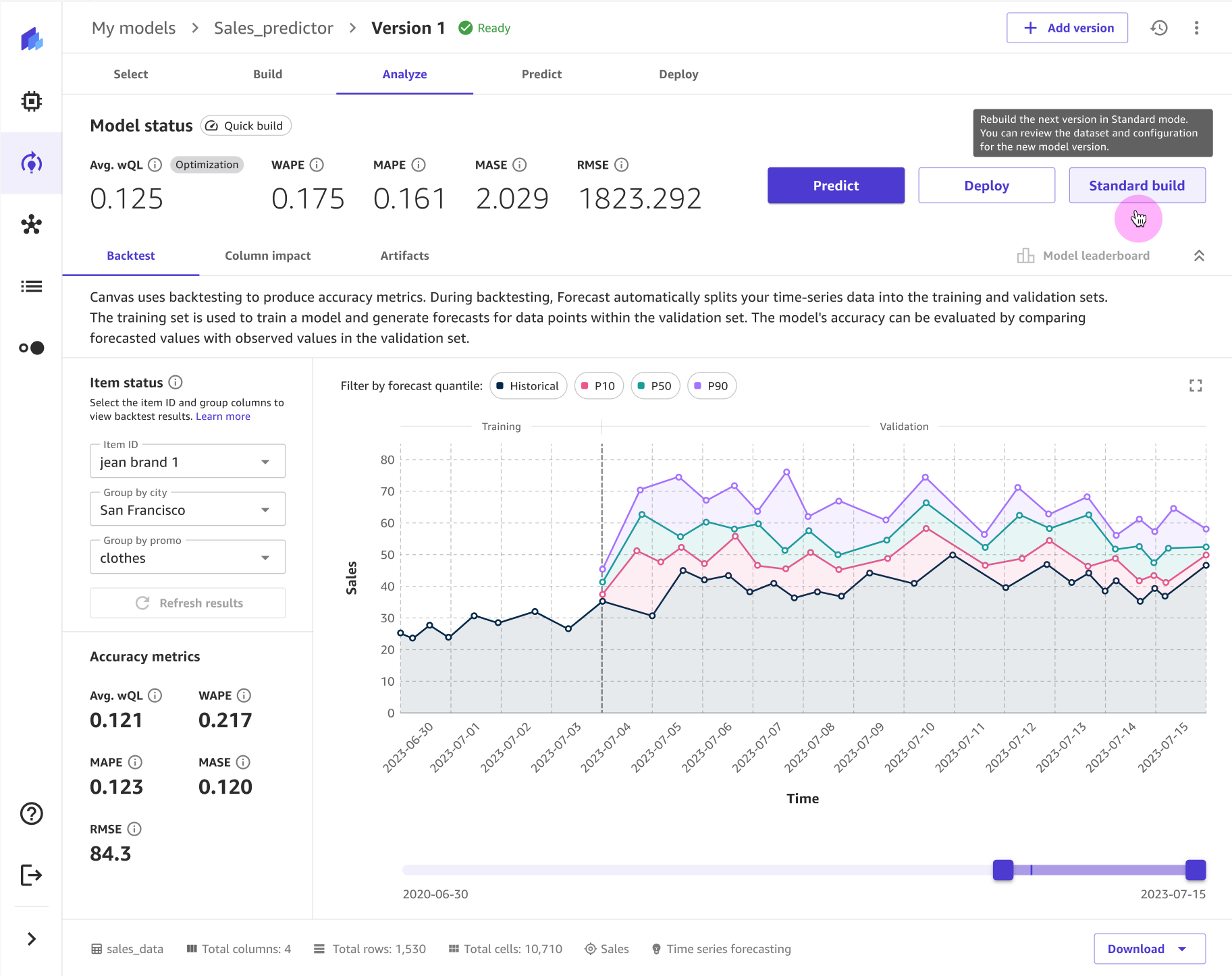Expand the forecast chart to fullscreen
The image size is (1232, 976).
pos(1196,385)
